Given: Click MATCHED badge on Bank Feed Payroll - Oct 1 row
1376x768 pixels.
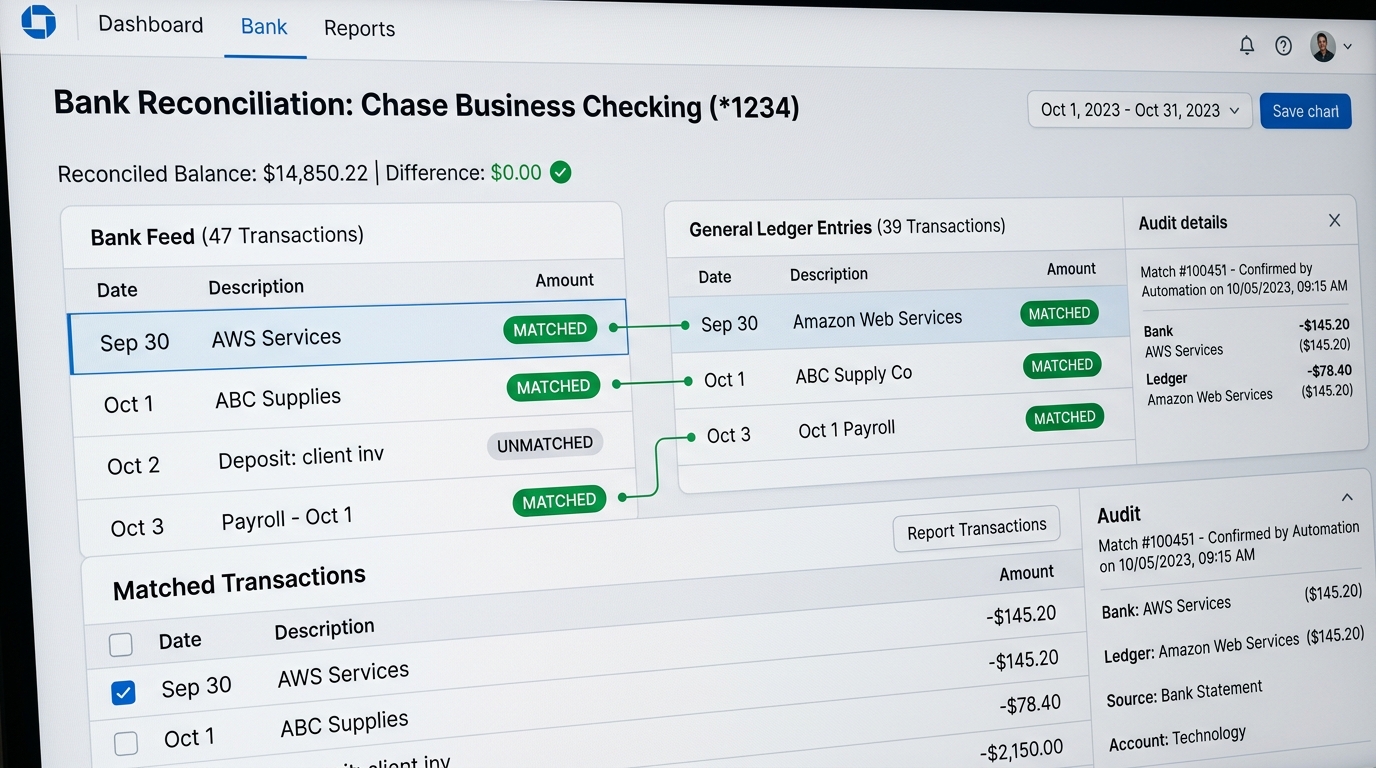Looking at the screenshot, I should coord(559,500).
